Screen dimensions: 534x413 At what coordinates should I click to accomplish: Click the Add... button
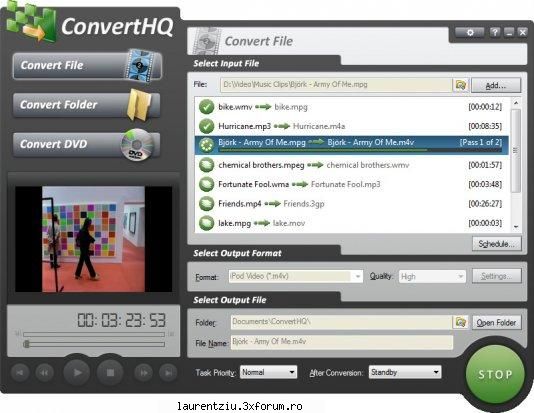496,85
